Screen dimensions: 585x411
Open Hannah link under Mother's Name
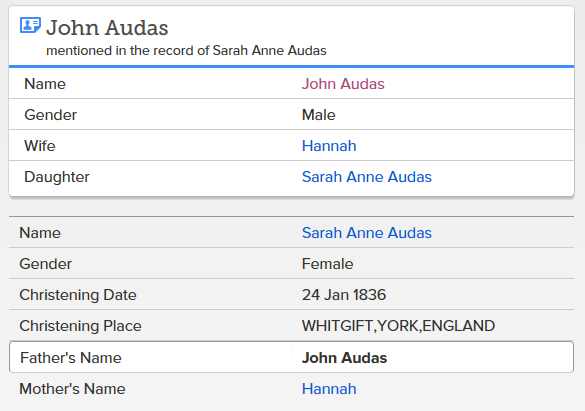pyautogui.click(x=329, y=389)
